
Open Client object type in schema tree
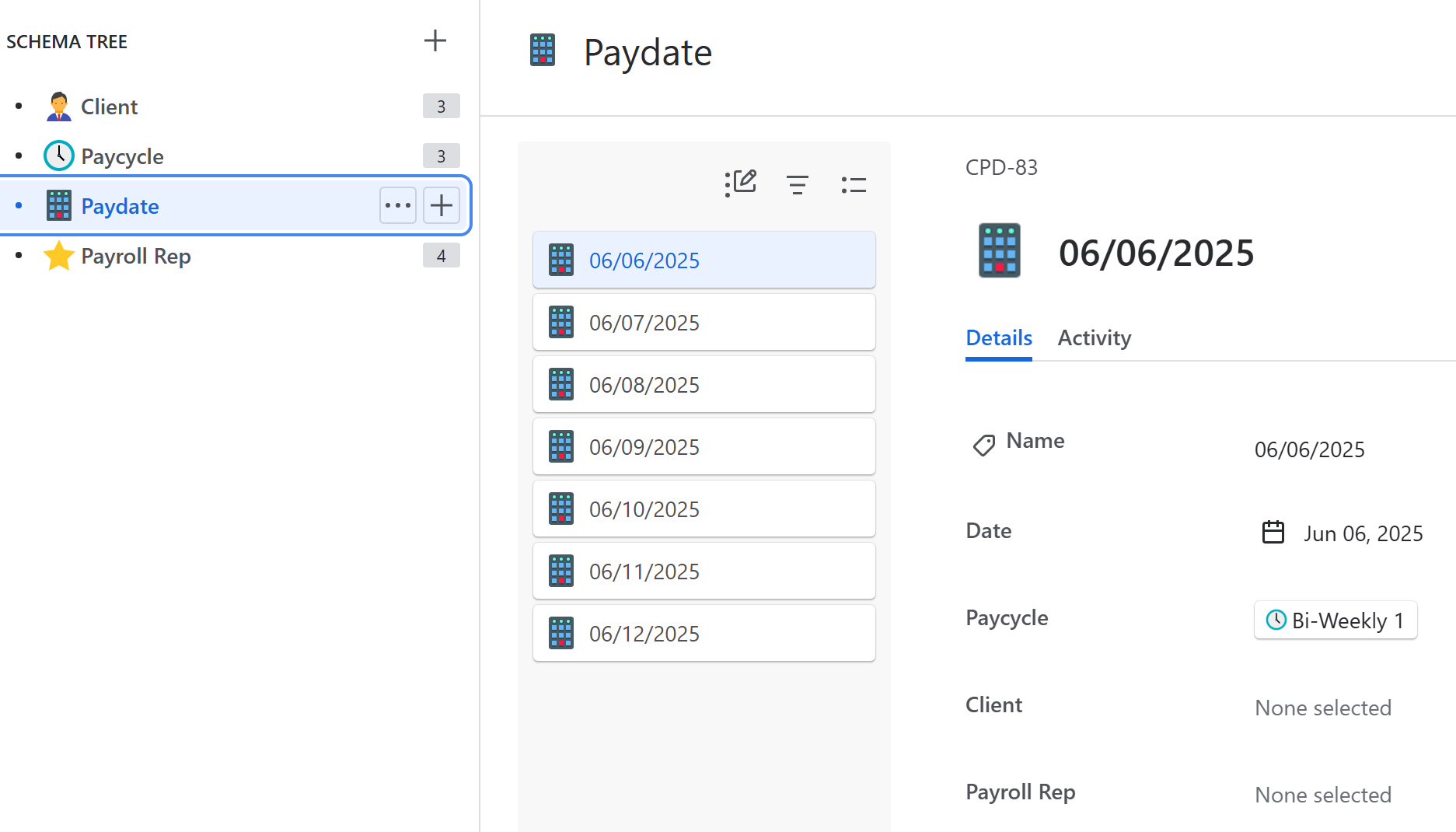tap(109, 107)
